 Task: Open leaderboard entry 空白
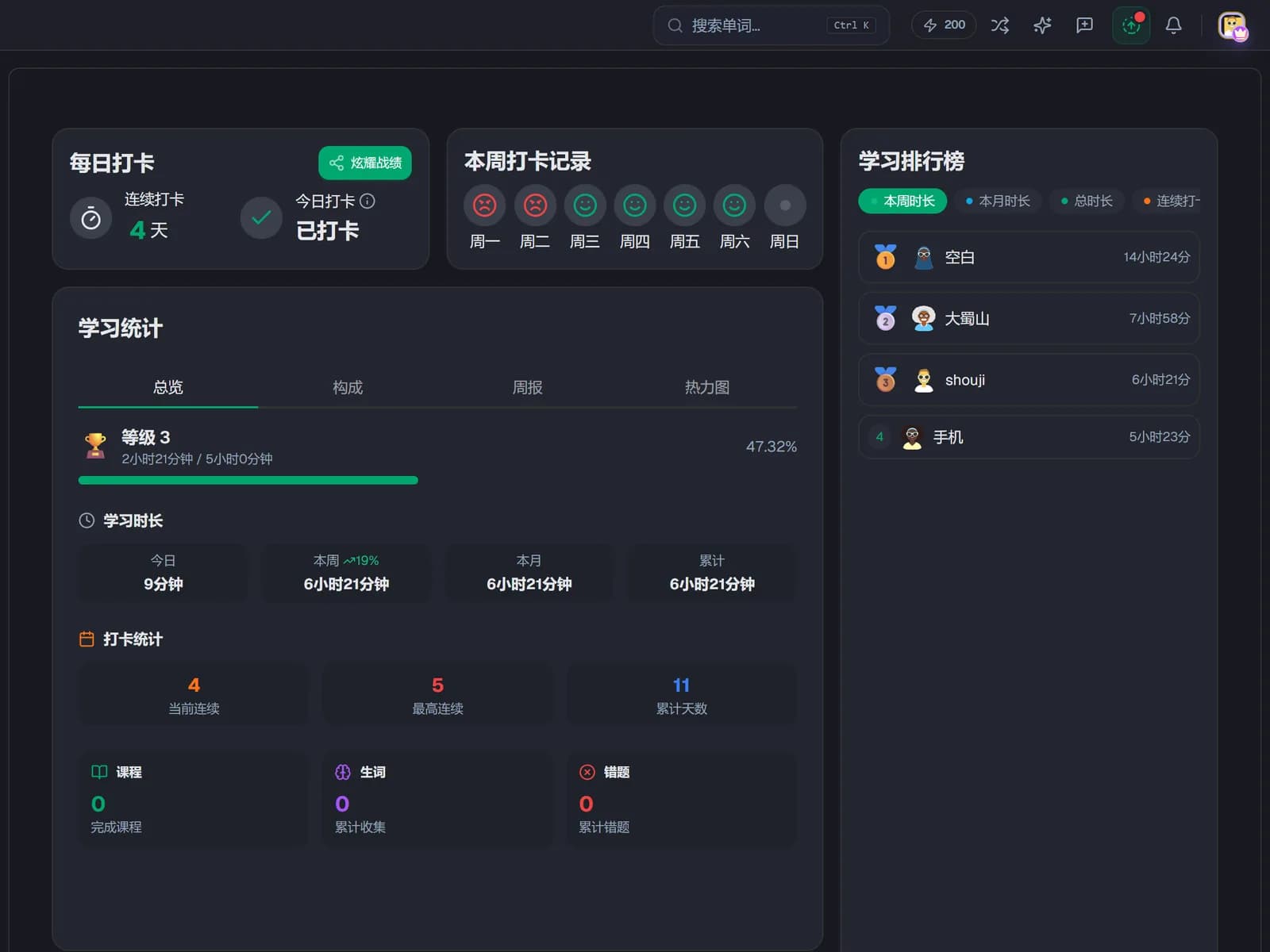tap(1029, 257)
